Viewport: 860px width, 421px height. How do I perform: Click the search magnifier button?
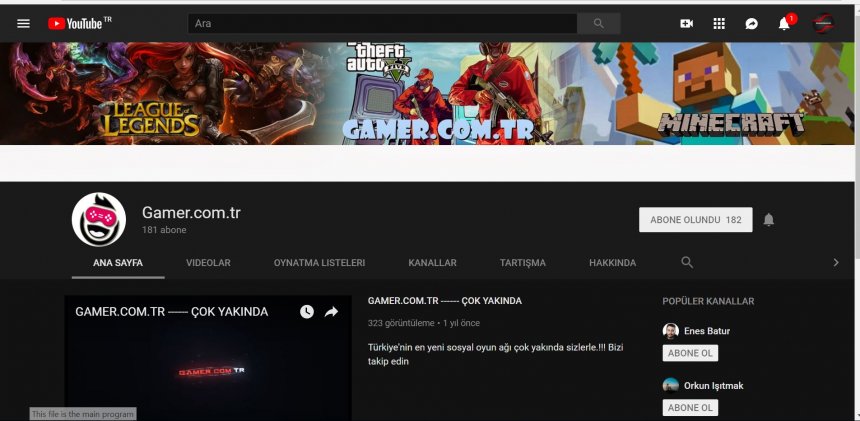[598, 24]
